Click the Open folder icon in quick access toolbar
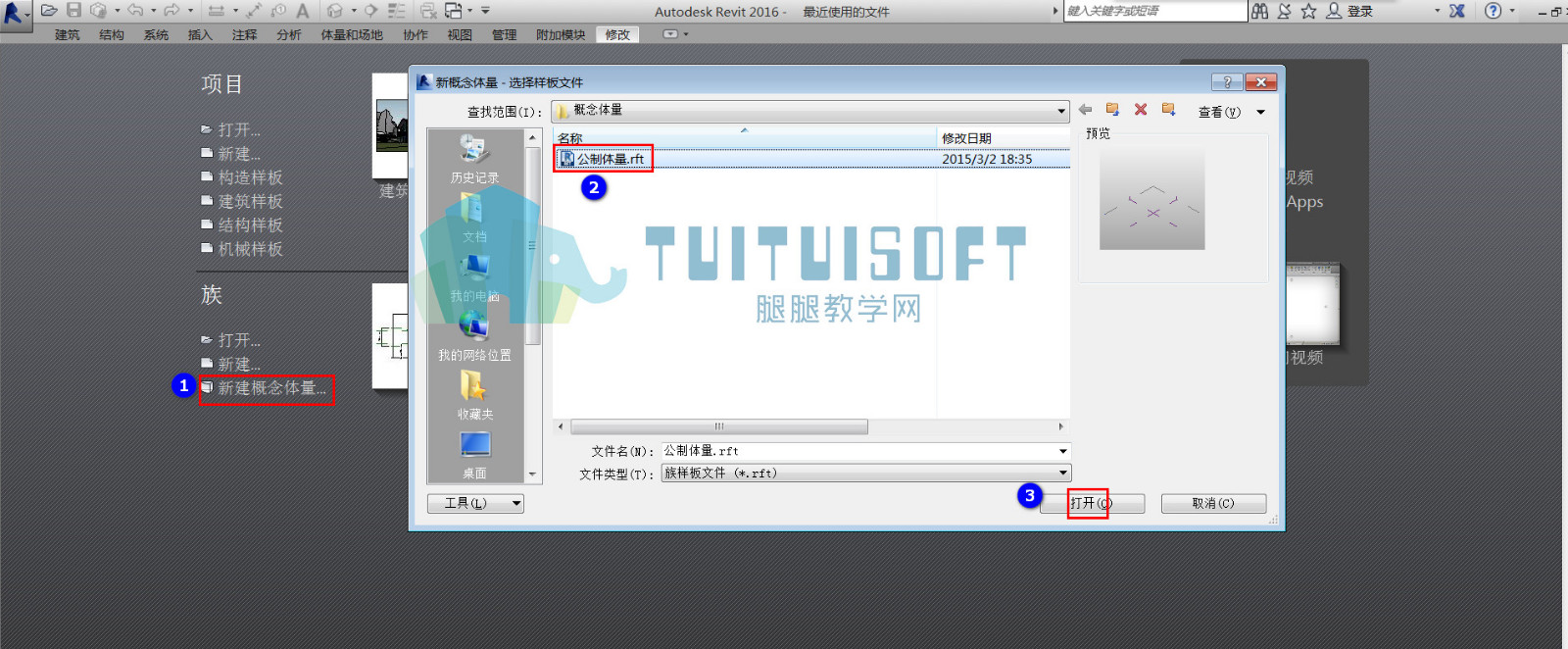The height and width of the screenshot is (649, 1568). 49,11
